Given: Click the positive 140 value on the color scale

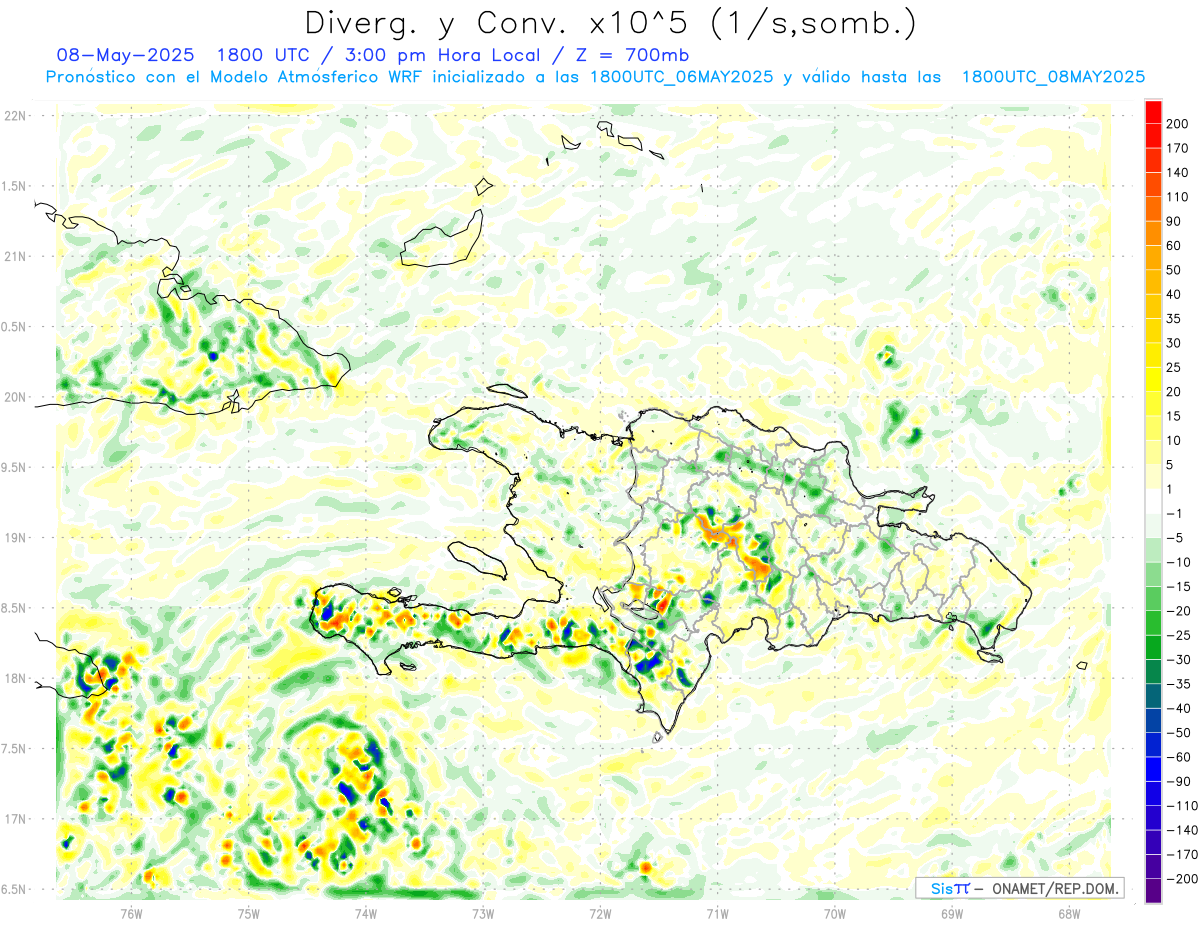Looking at the screenshot, I should click(1177, 173).
